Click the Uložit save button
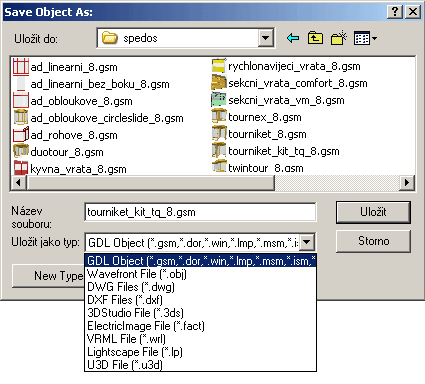The height and width of the screenshot is (384, 425). pyautogui.click(x=373, y=212)
